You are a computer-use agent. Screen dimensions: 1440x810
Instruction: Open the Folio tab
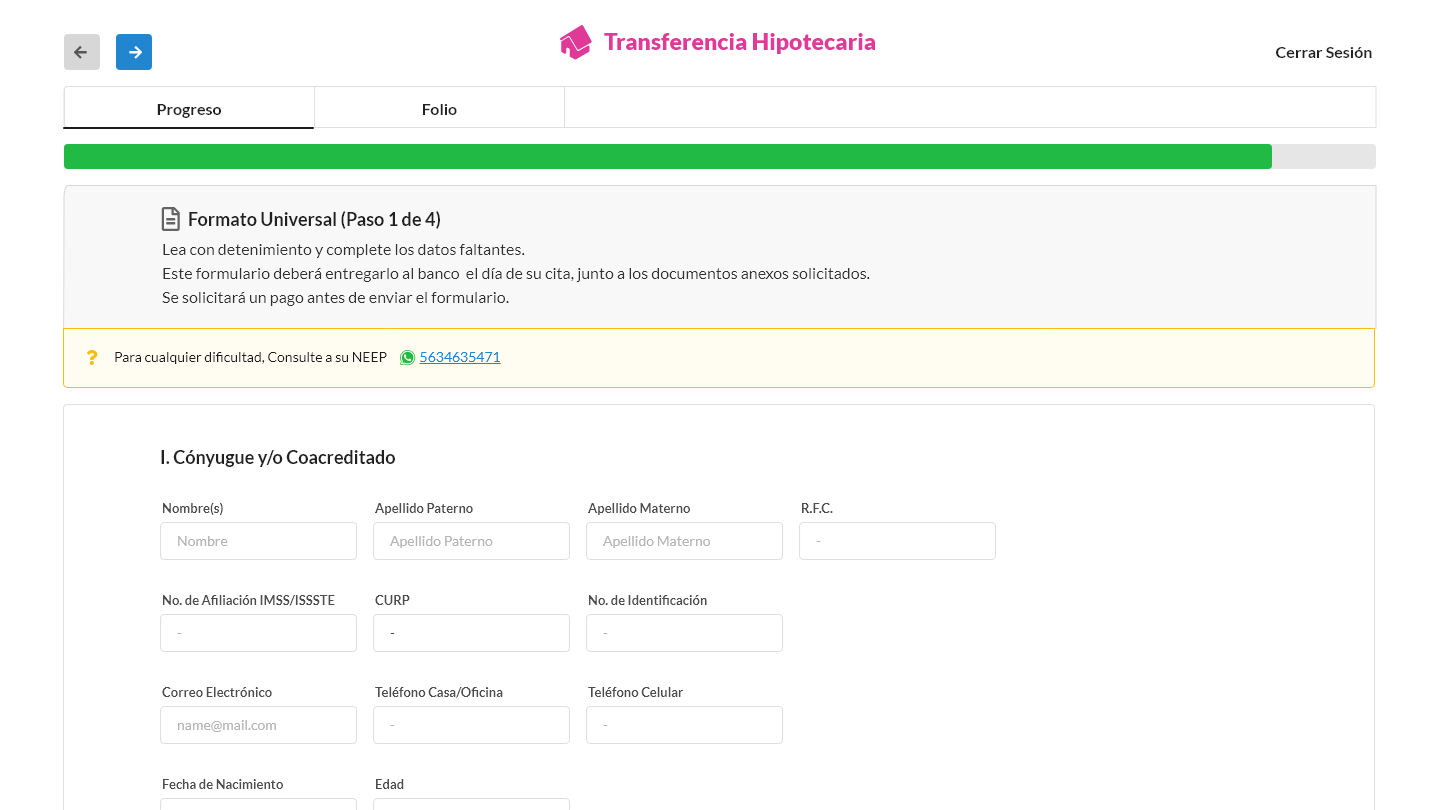439,108
